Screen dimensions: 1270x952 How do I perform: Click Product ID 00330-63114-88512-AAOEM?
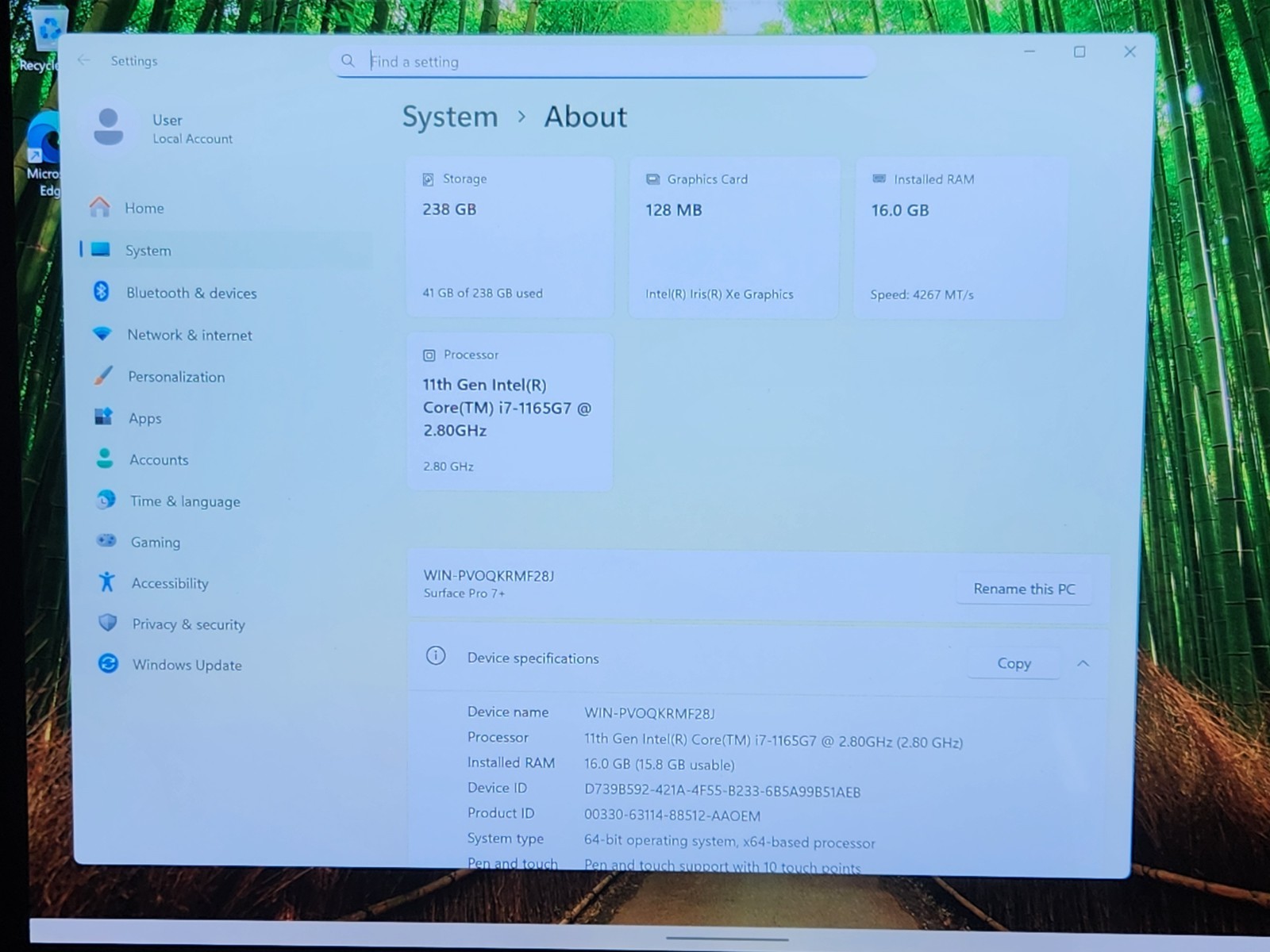click(672, 816)
